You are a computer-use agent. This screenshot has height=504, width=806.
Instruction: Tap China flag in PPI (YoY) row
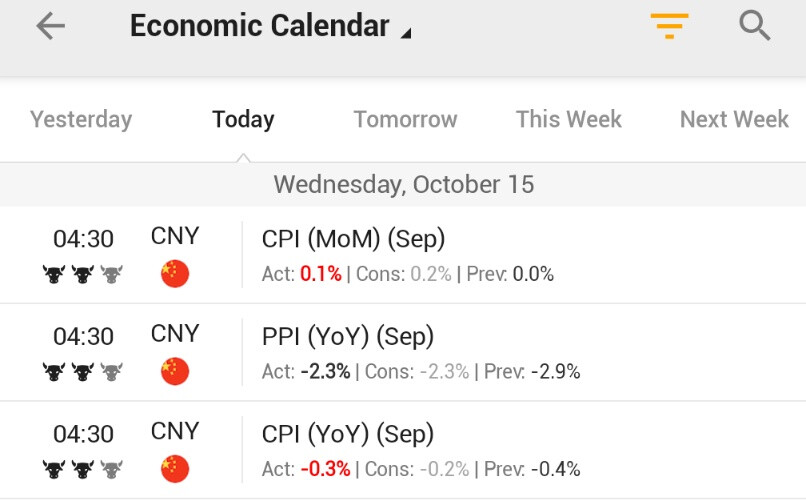point(175,371)
